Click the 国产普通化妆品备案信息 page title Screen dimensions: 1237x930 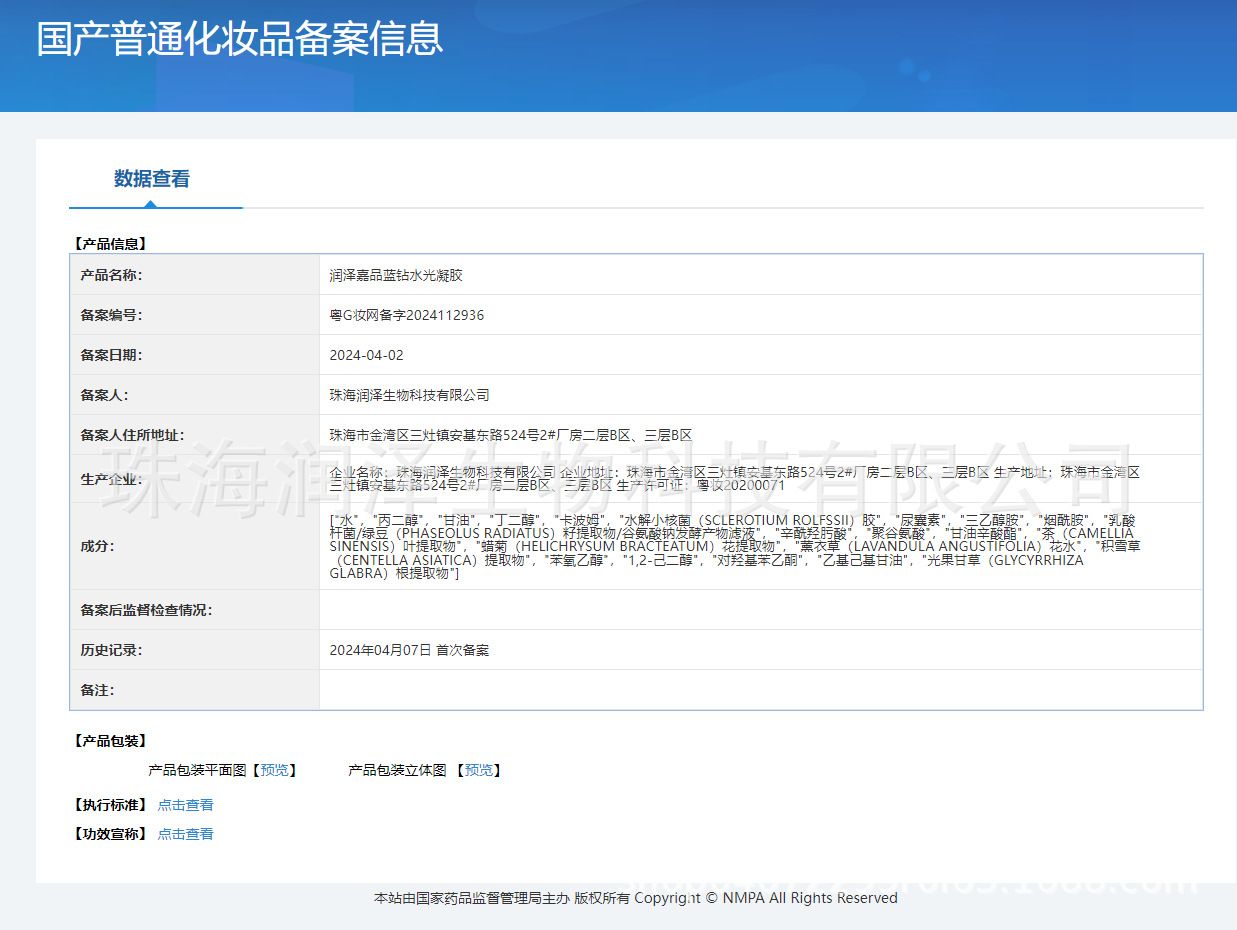pos(240,39)
